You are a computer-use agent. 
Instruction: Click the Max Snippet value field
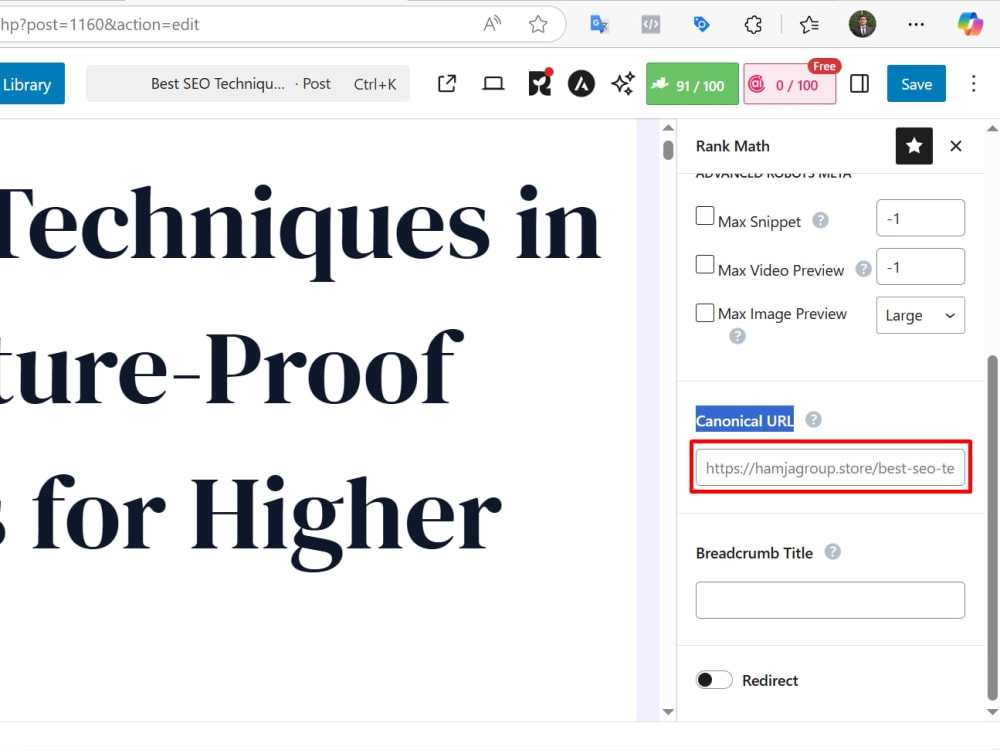click(x=920, y=218)
